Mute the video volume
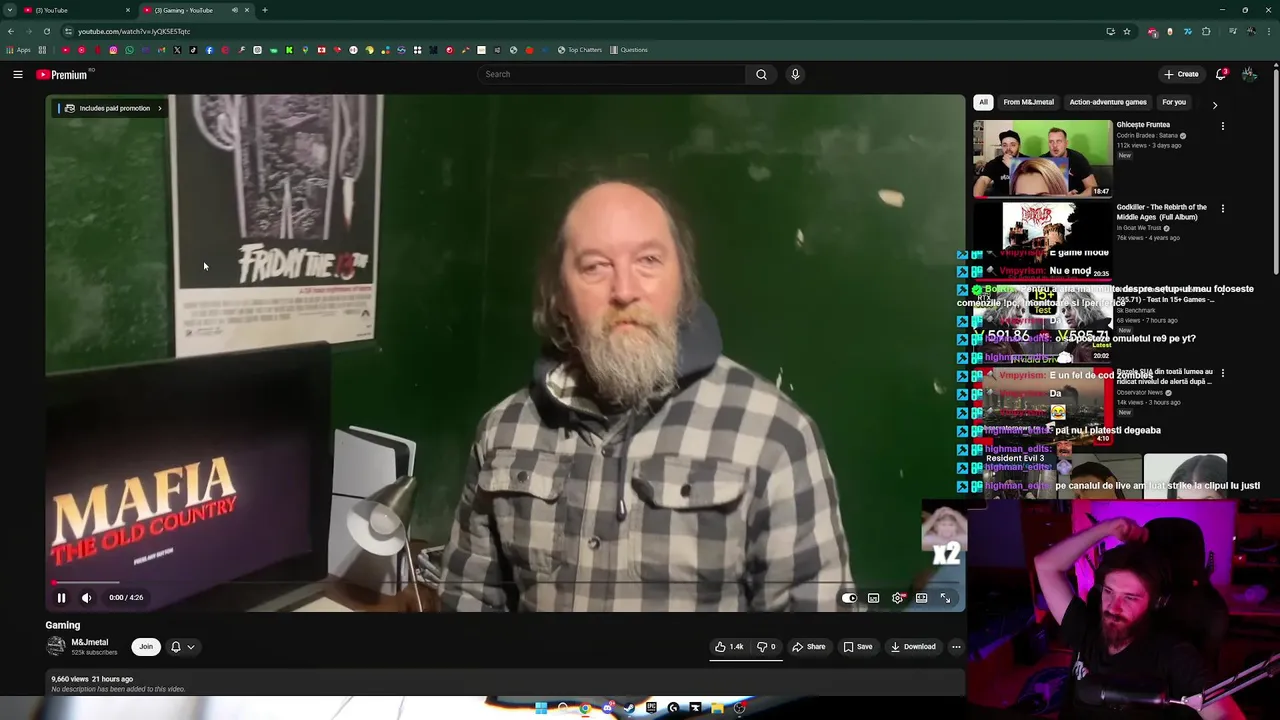 (x=87, y=598)
